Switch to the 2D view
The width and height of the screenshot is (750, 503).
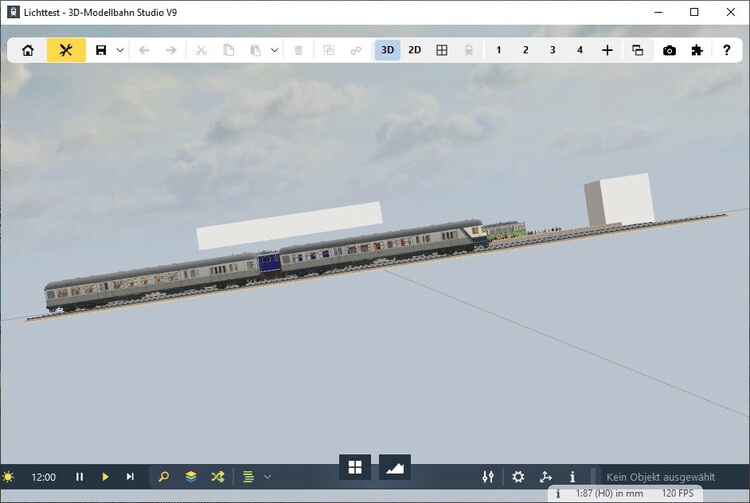415,50
